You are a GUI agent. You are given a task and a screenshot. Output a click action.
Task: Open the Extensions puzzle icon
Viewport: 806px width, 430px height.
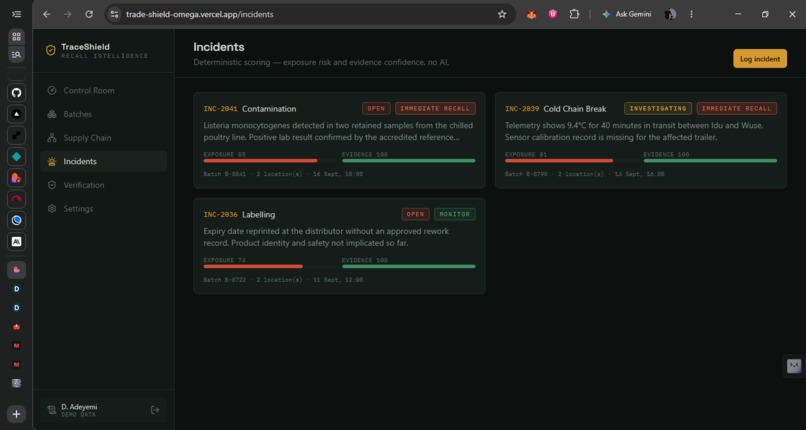(574, 14)
